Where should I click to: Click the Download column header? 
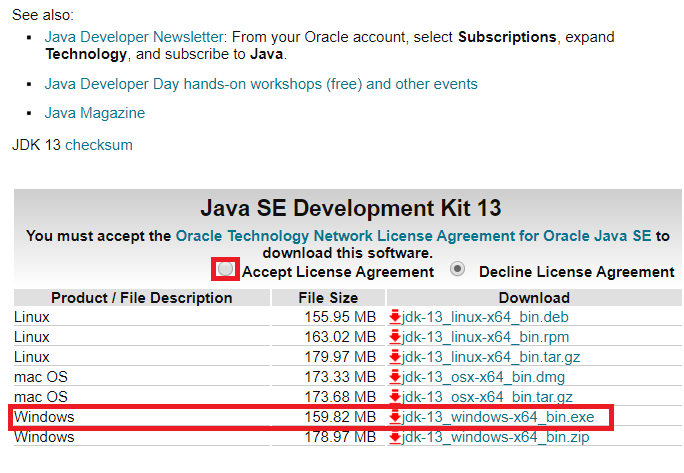(x=534, y=298)
